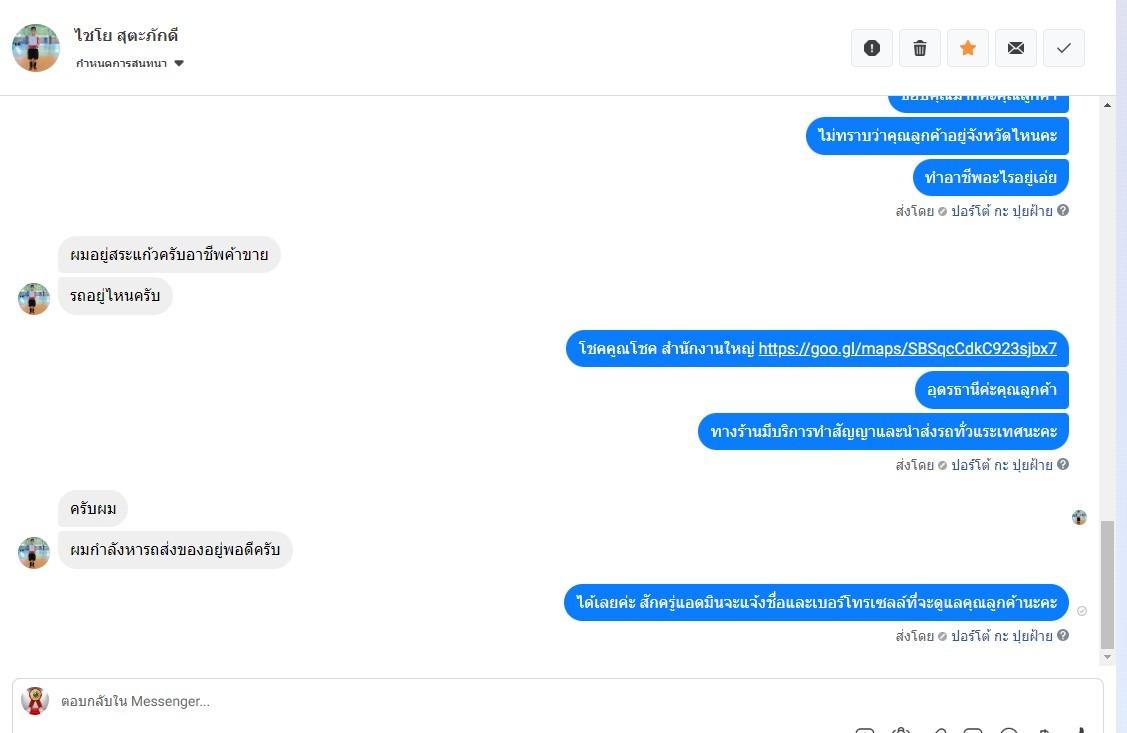This screenshot has width=1127, height=733.
Task: Click the small seen-by avatar at right
Action: pos(1079,517)
